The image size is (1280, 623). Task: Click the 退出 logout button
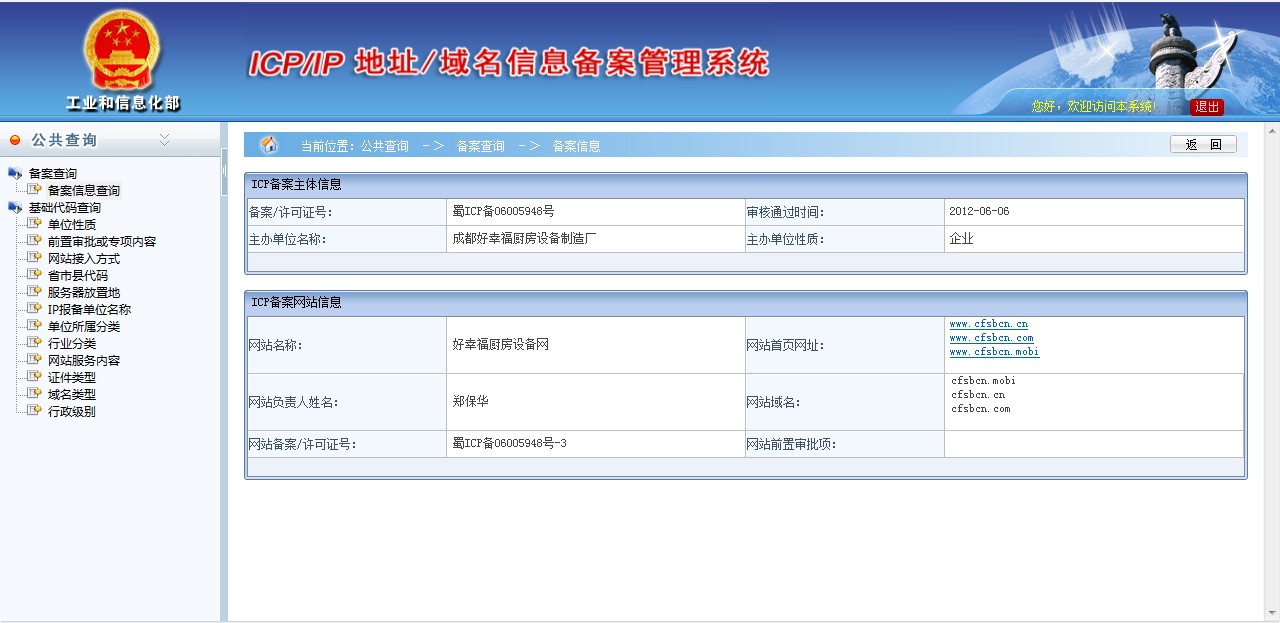1207,107
